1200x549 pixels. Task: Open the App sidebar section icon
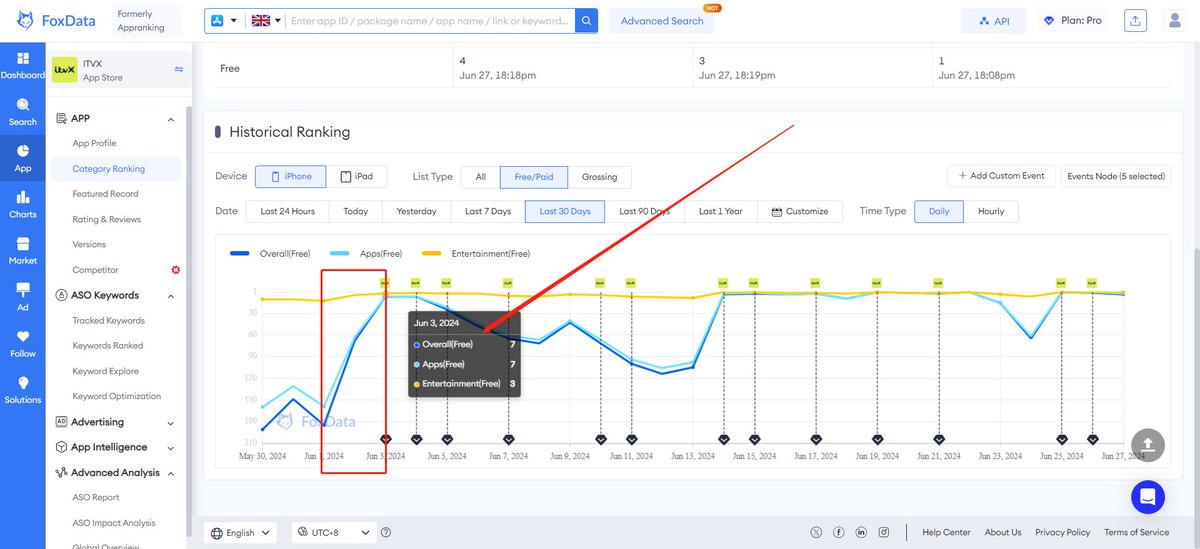tap(22, 158)
